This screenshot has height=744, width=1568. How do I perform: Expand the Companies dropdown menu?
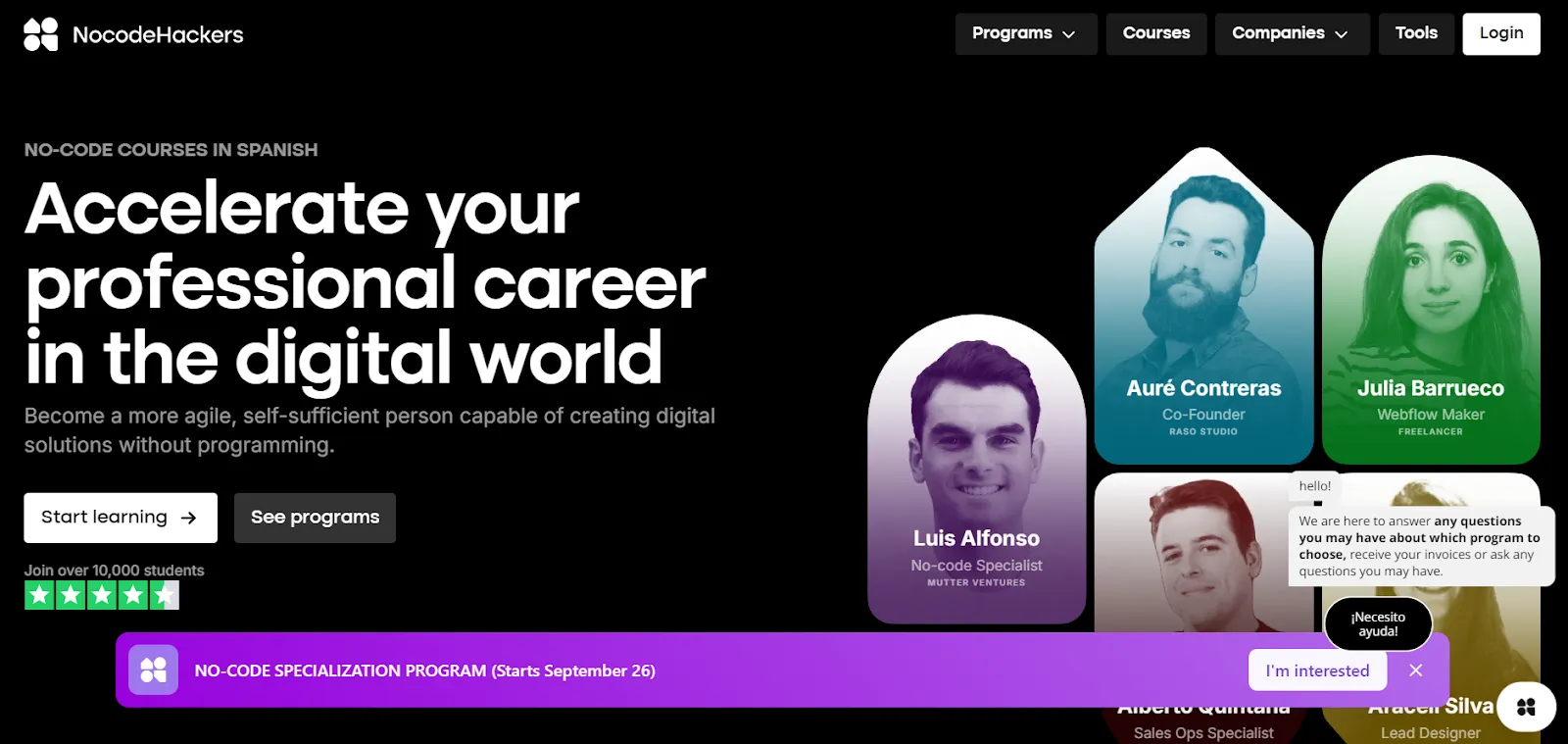(1293, 33)
